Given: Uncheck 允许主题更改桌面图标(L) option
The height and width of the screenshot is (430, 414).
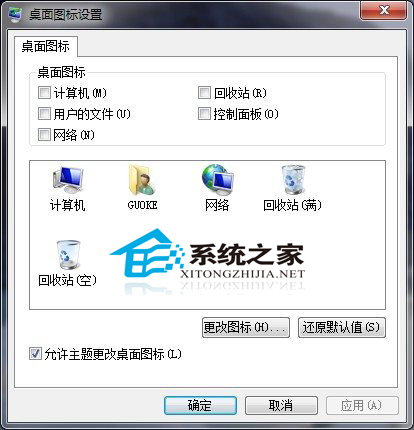Looking at the screenshot, I should (x=35, y=354).
